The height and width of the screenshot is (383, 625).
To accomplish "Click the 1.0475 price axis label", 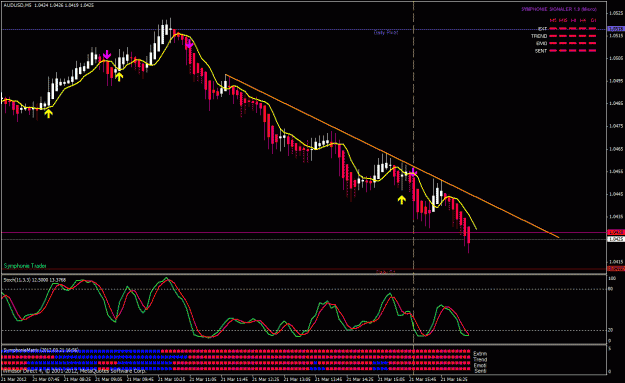I will point(615,126).
